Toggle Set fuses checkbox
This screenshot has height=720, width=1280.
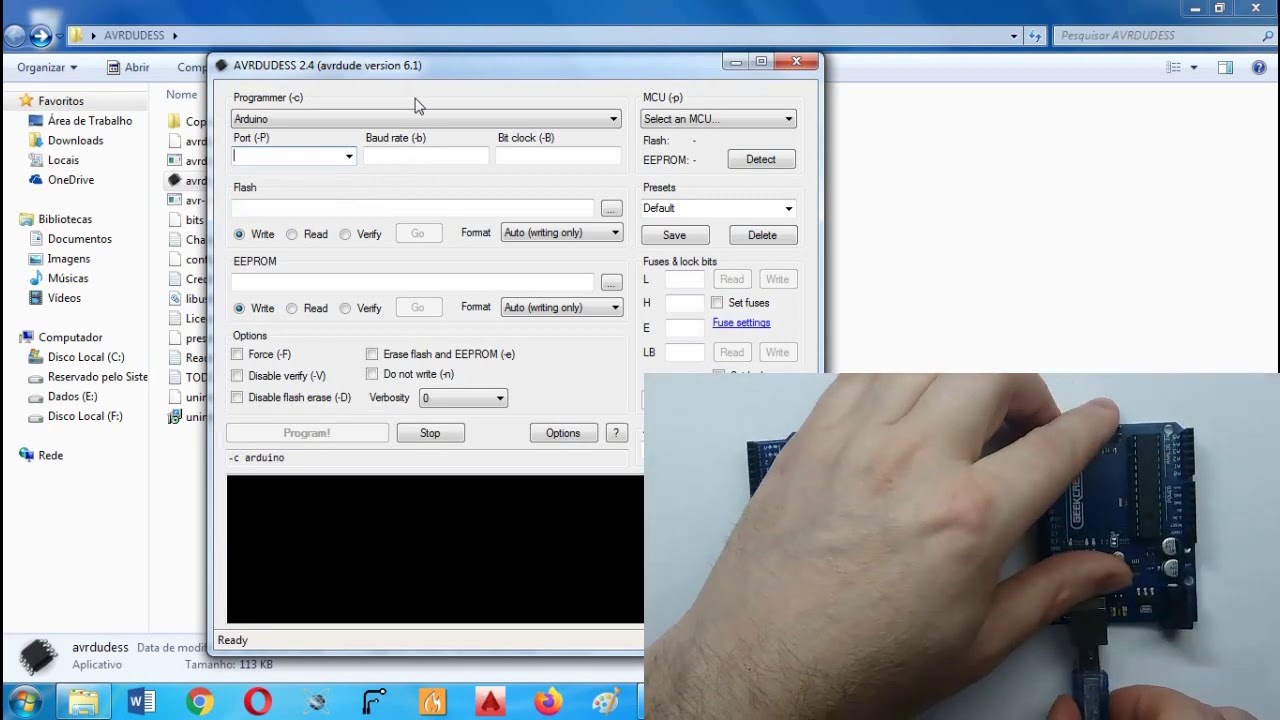[x=717, y=302]
